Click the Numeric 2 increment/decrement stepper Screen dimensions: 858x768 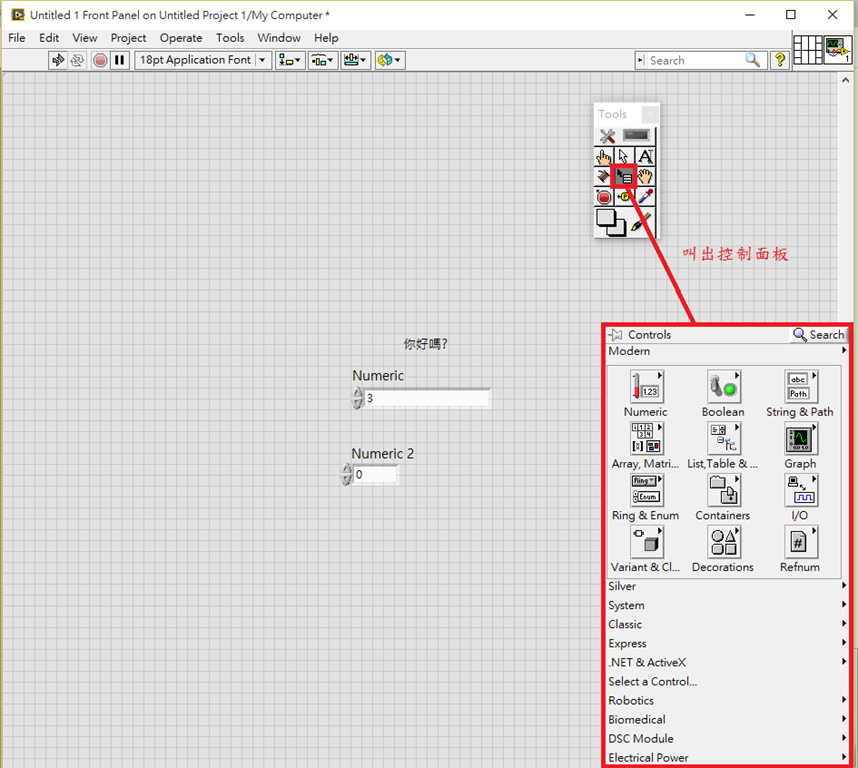(347, 474)
